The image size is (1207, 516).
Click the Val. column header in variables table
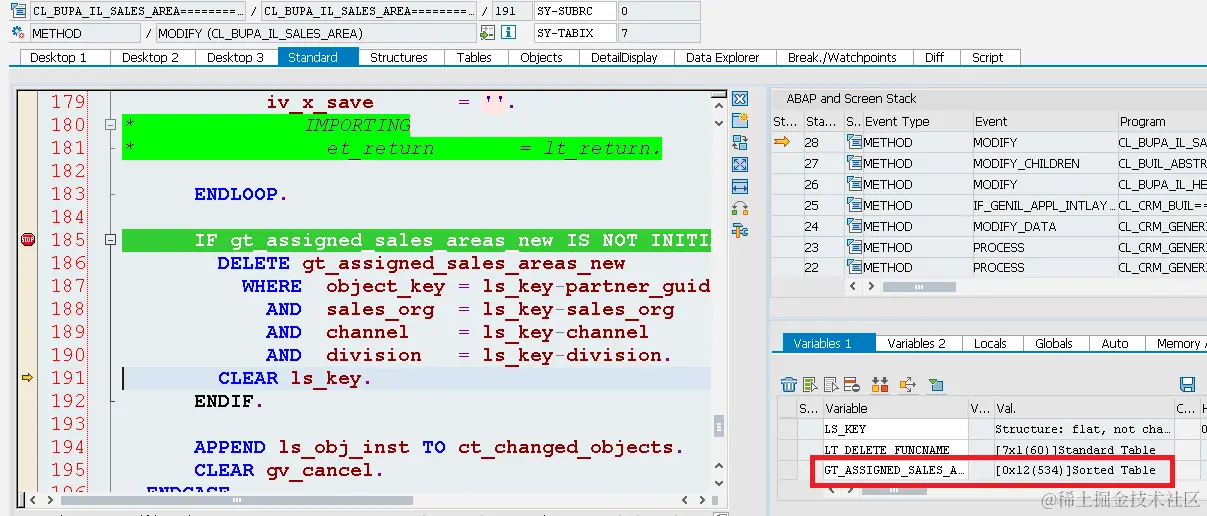coord(1082,408)
